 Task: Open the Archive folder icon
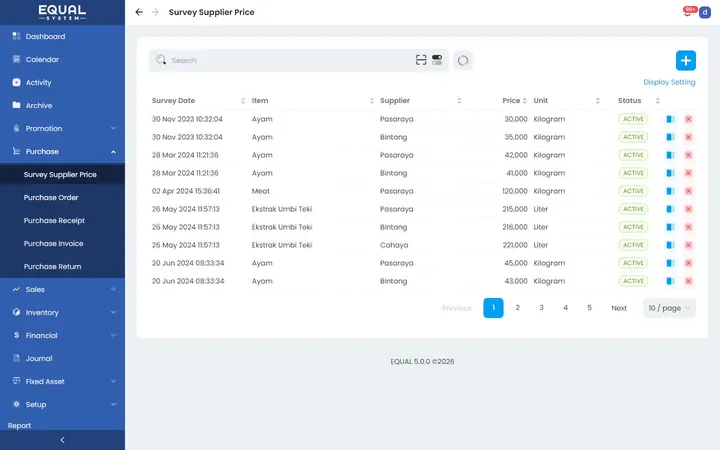tap(16, 105)
